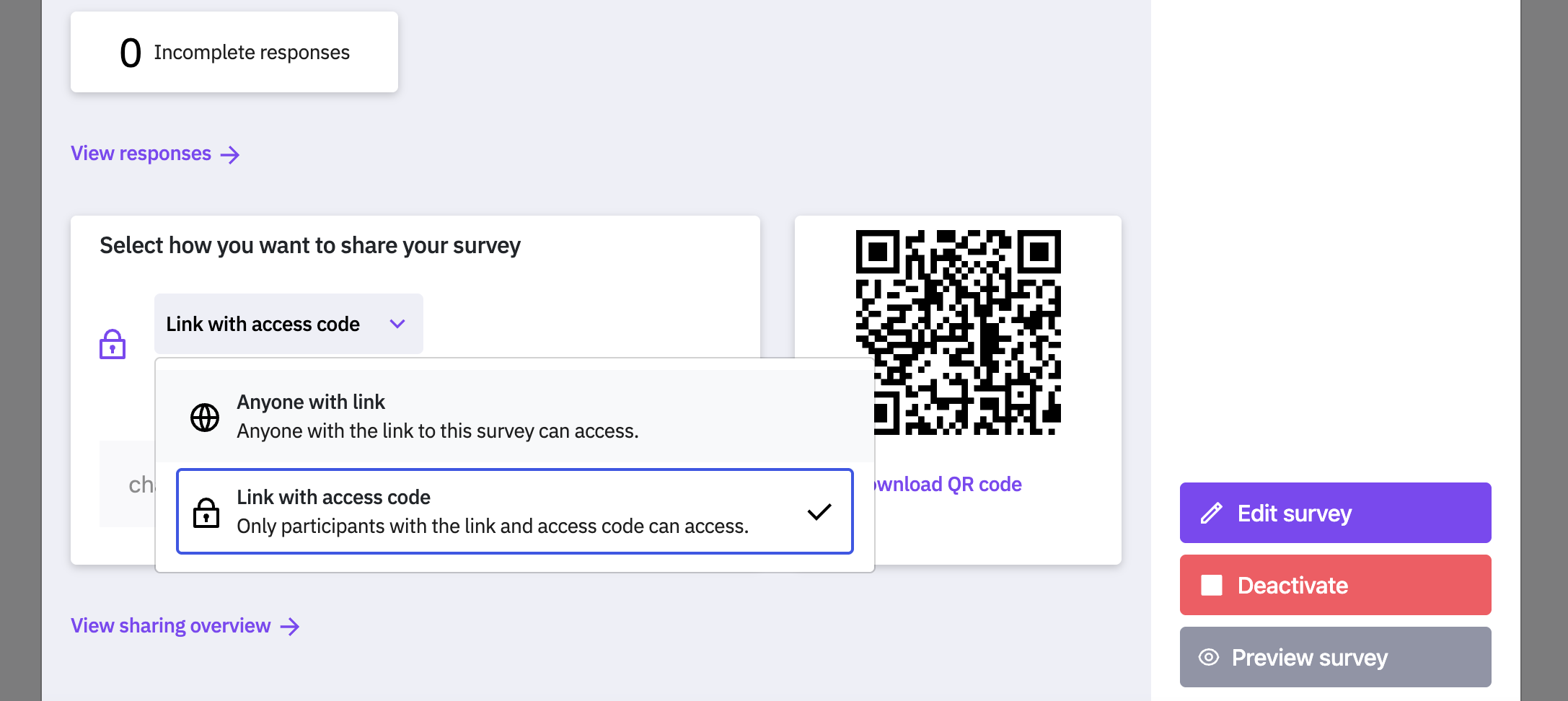Screen dimensions: 1568x701
Task: Click the globe icon for Anyone with link
Action: click(x=205, y=417)
